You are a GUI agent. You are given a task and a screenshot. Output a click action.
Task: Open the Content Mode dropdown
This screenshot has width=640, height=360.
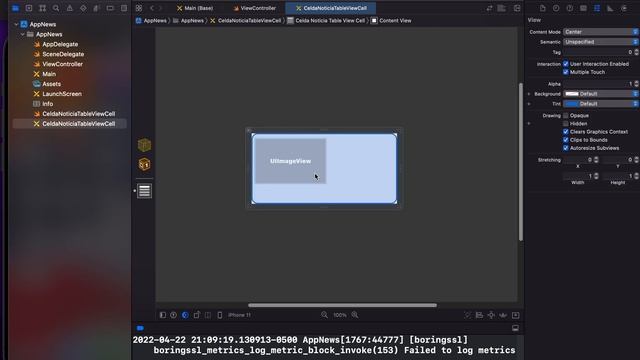pos(601,32)
